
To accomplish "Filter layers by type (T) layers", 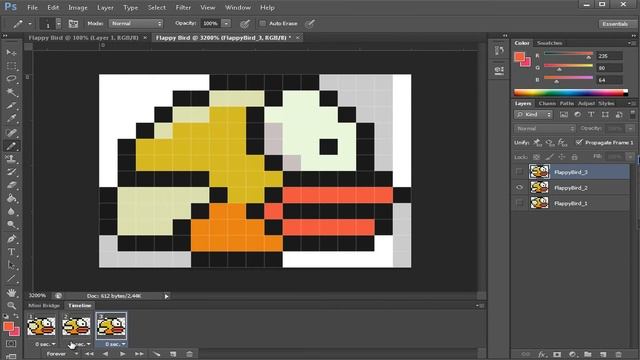I will (x=591, y=115).
